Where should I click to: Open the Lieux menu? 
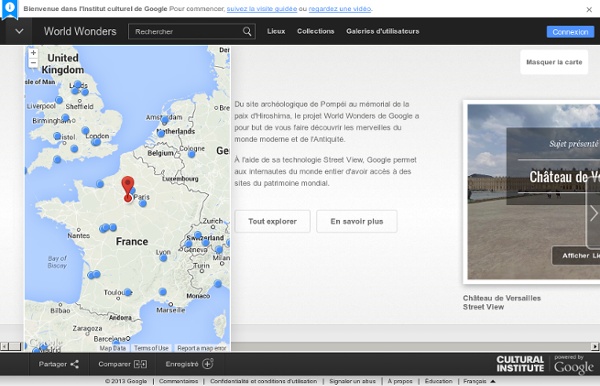276,31
